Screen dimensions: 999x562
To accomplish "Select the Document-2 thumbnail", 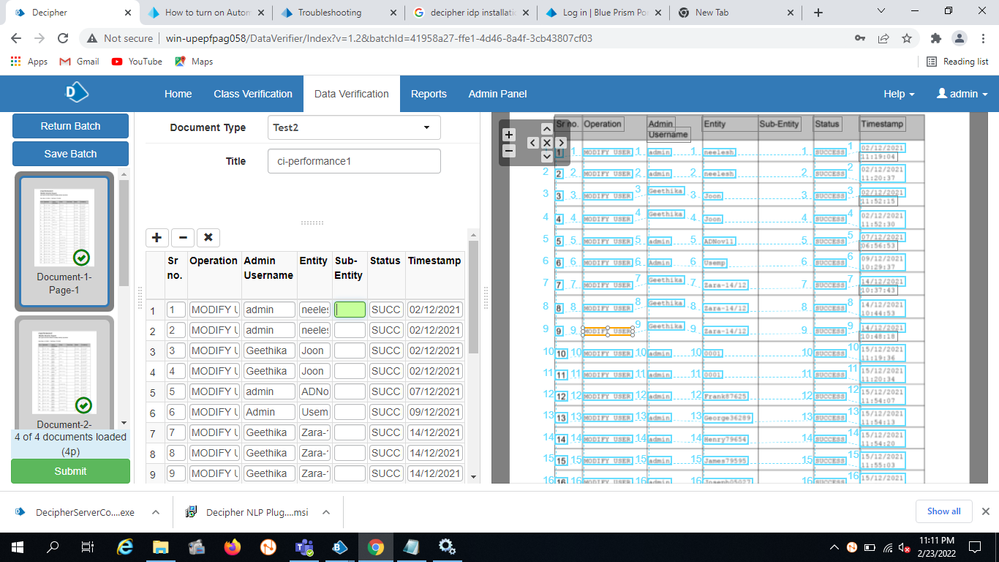I will click(x=64, y=375).
